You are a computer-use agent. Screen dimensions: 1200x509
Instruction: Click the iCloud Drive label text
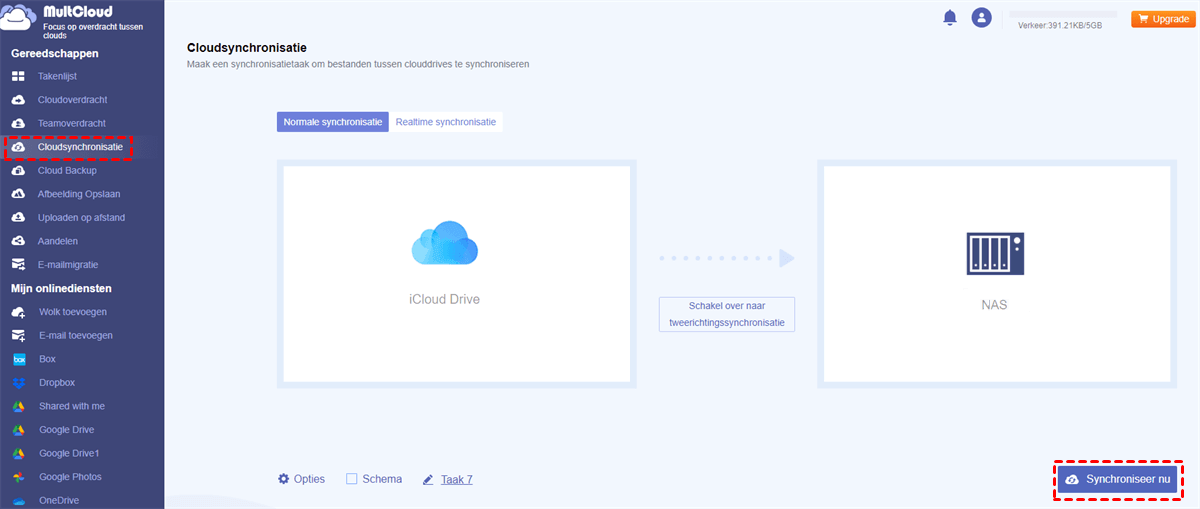(x=444, y=299)
